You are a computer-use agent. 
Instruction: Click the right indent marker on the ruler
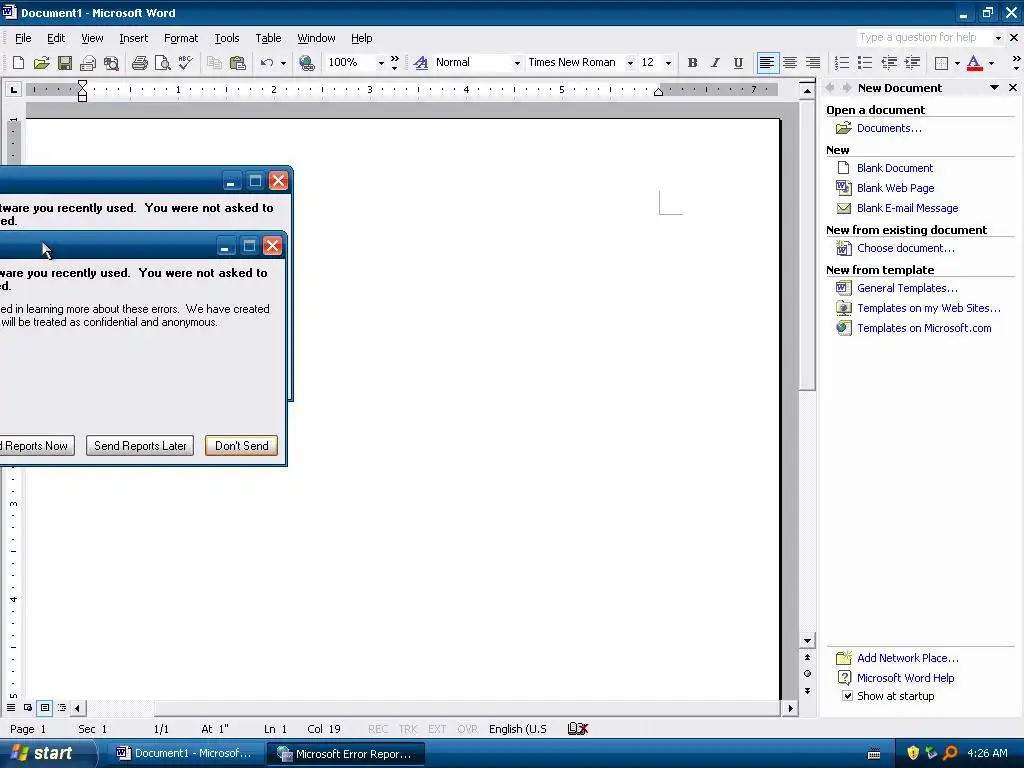point(658,92)
